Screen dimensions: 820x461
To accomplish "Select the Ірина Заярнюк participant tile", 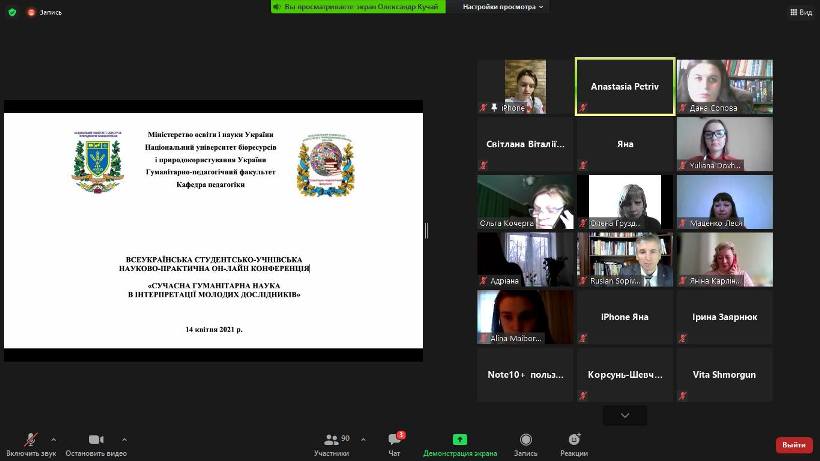I will click(725, 317).
